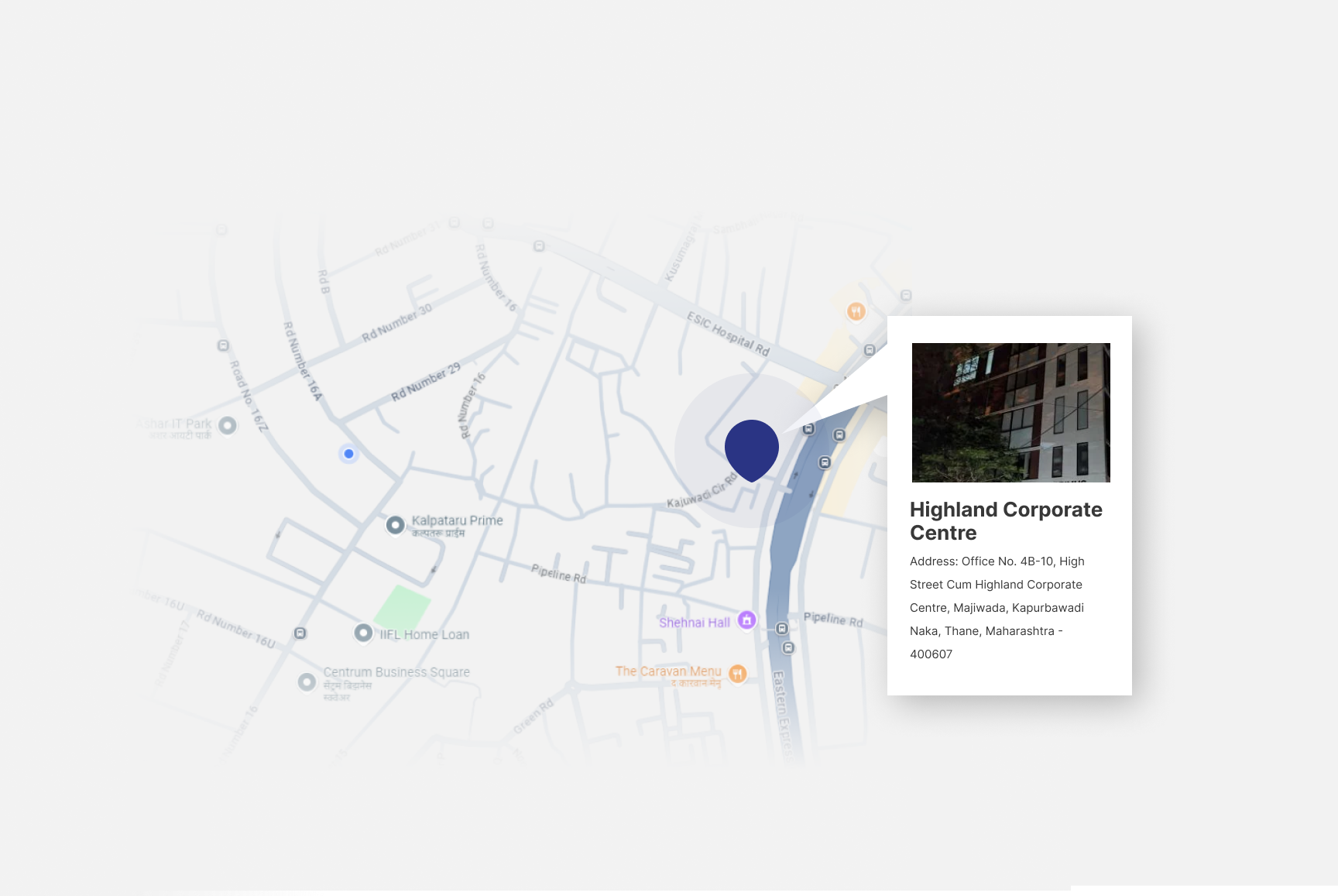Click the Rd Number 16A label

coord(302,361)
